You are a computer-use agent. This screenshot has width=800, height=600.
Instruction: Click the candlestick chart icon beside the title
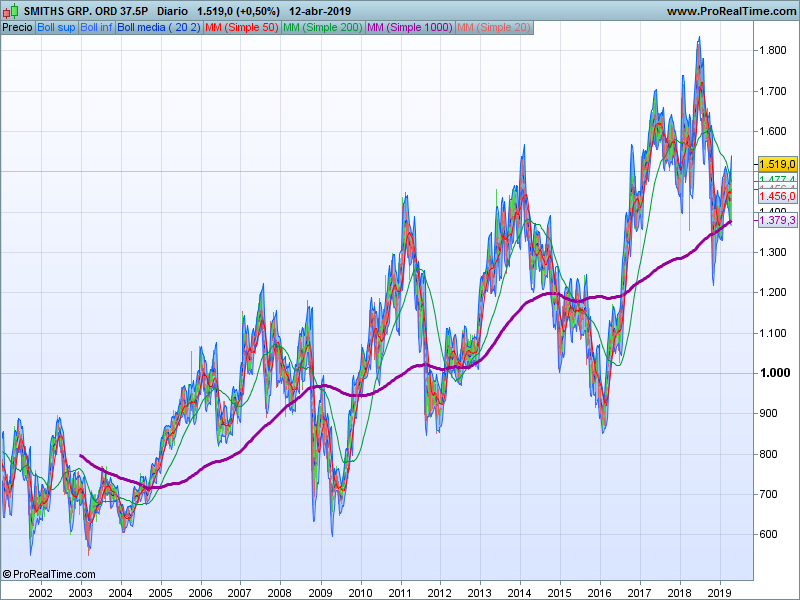coord(10,11)
